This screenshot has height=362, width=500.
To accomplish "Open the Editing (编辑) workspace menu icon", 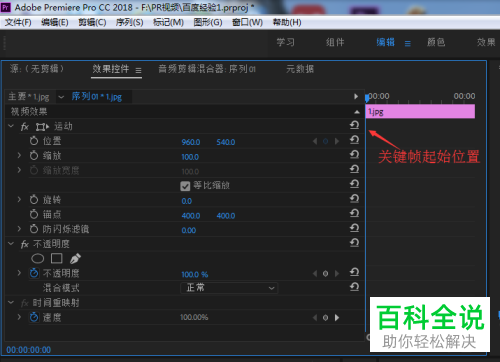I will (408, 44).
